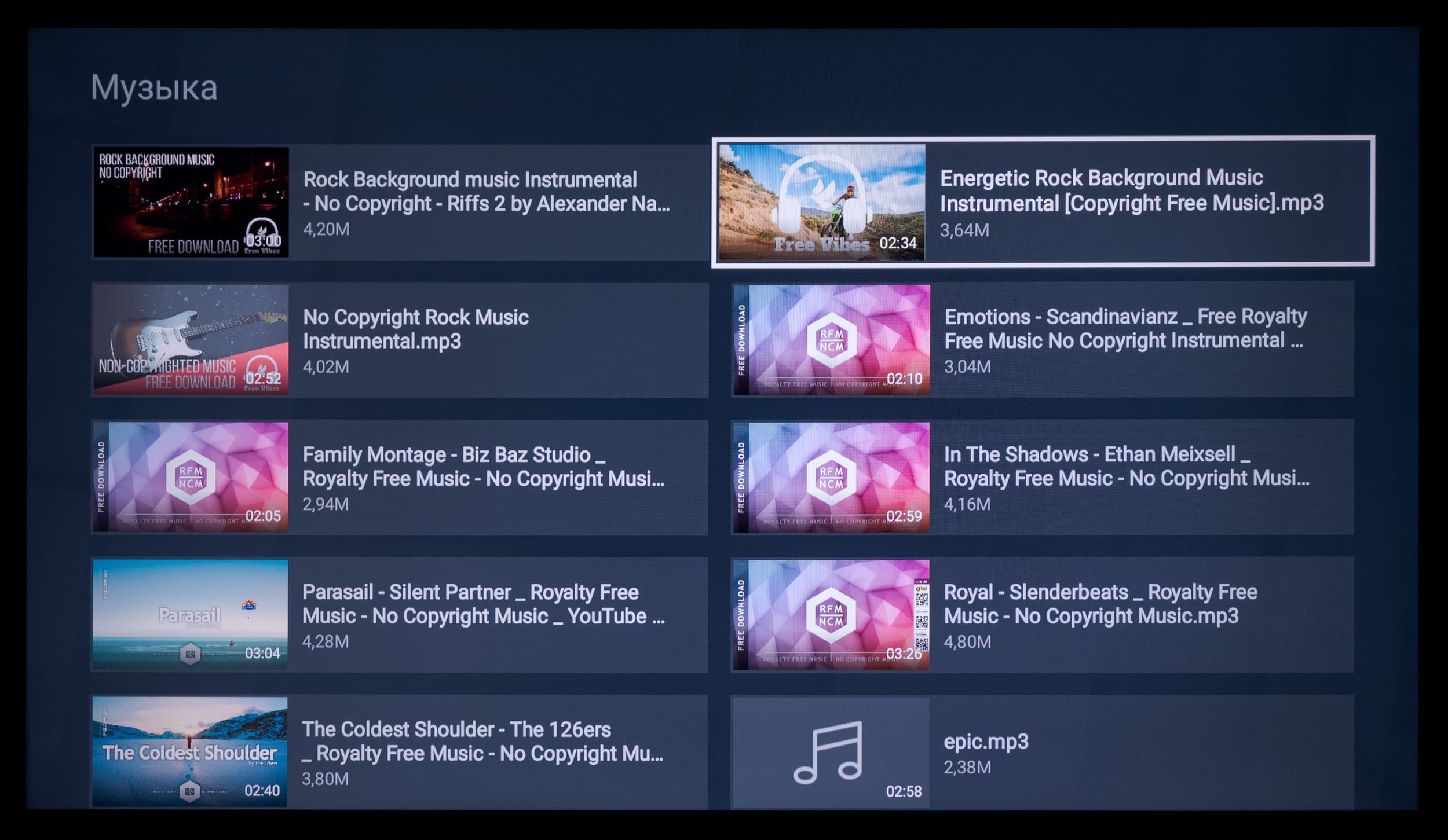Open the Rock Background music Instrumental thumbnail
Viewport: 1448px width, 840px height.
click(x=191, y=202)
